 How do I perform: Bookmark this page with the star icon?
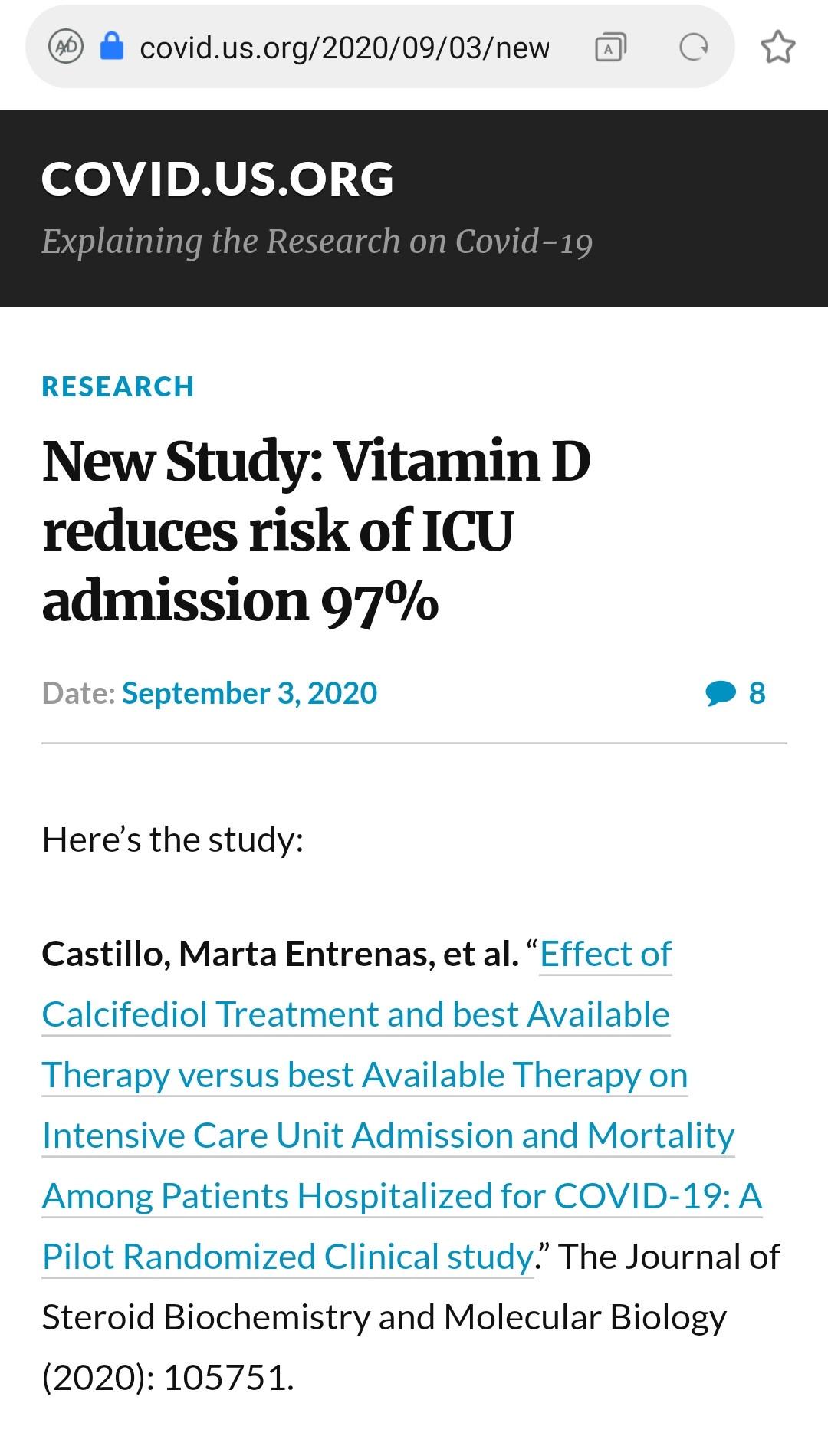tap(777, 48)
